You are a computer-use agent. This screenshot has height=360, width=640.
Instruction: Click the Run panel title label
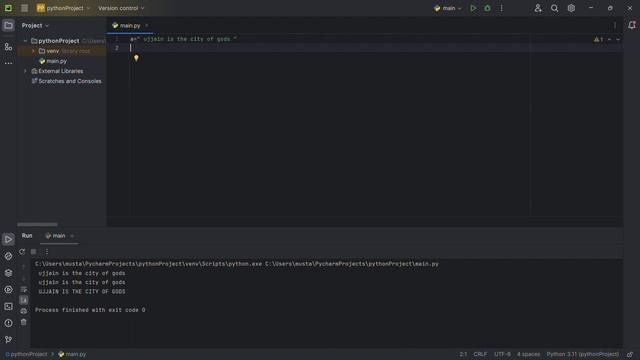pos(27,236)
